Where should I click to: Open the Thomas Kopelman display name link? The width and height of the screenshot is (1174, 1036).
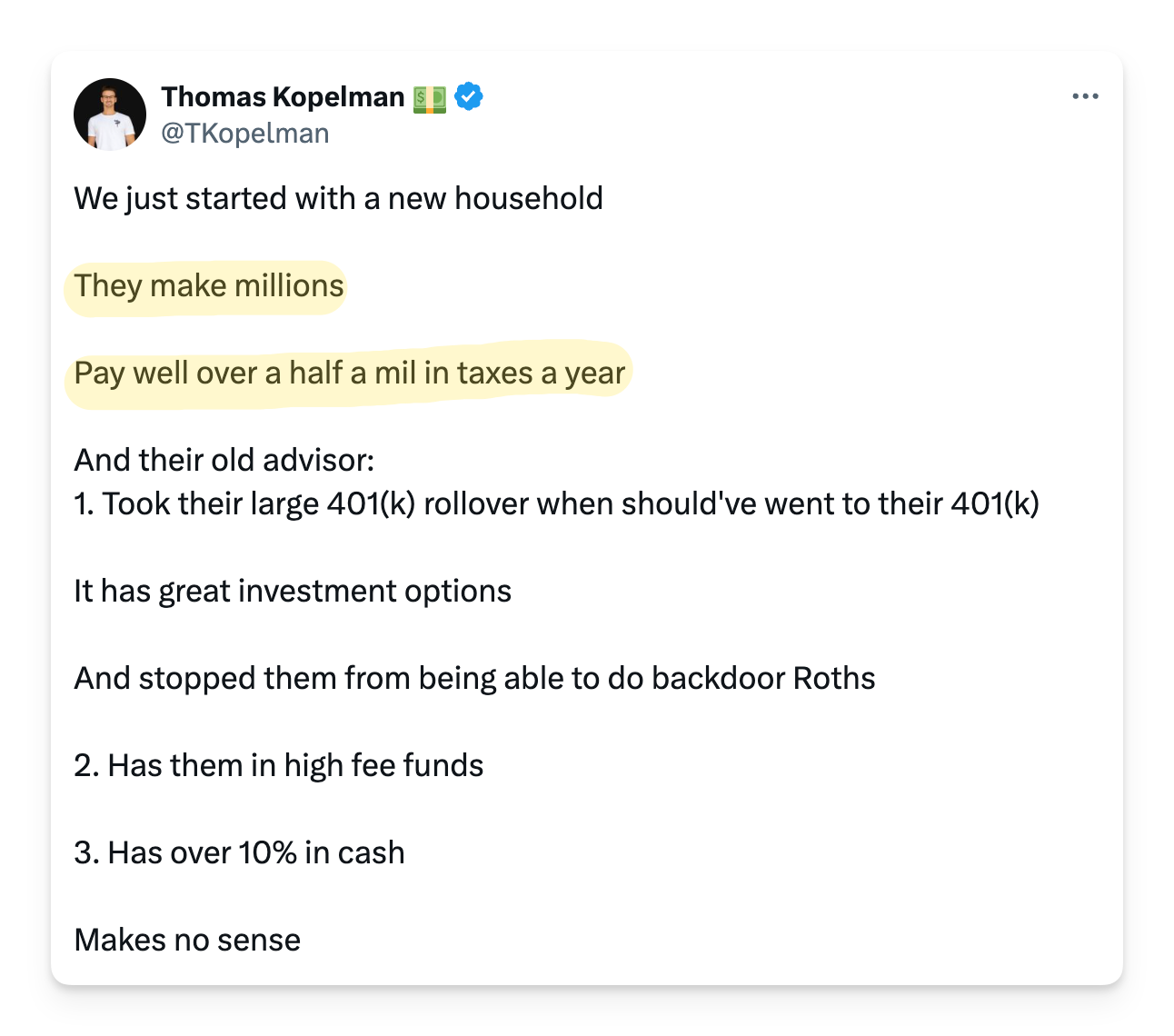click(x=283, y=96)
